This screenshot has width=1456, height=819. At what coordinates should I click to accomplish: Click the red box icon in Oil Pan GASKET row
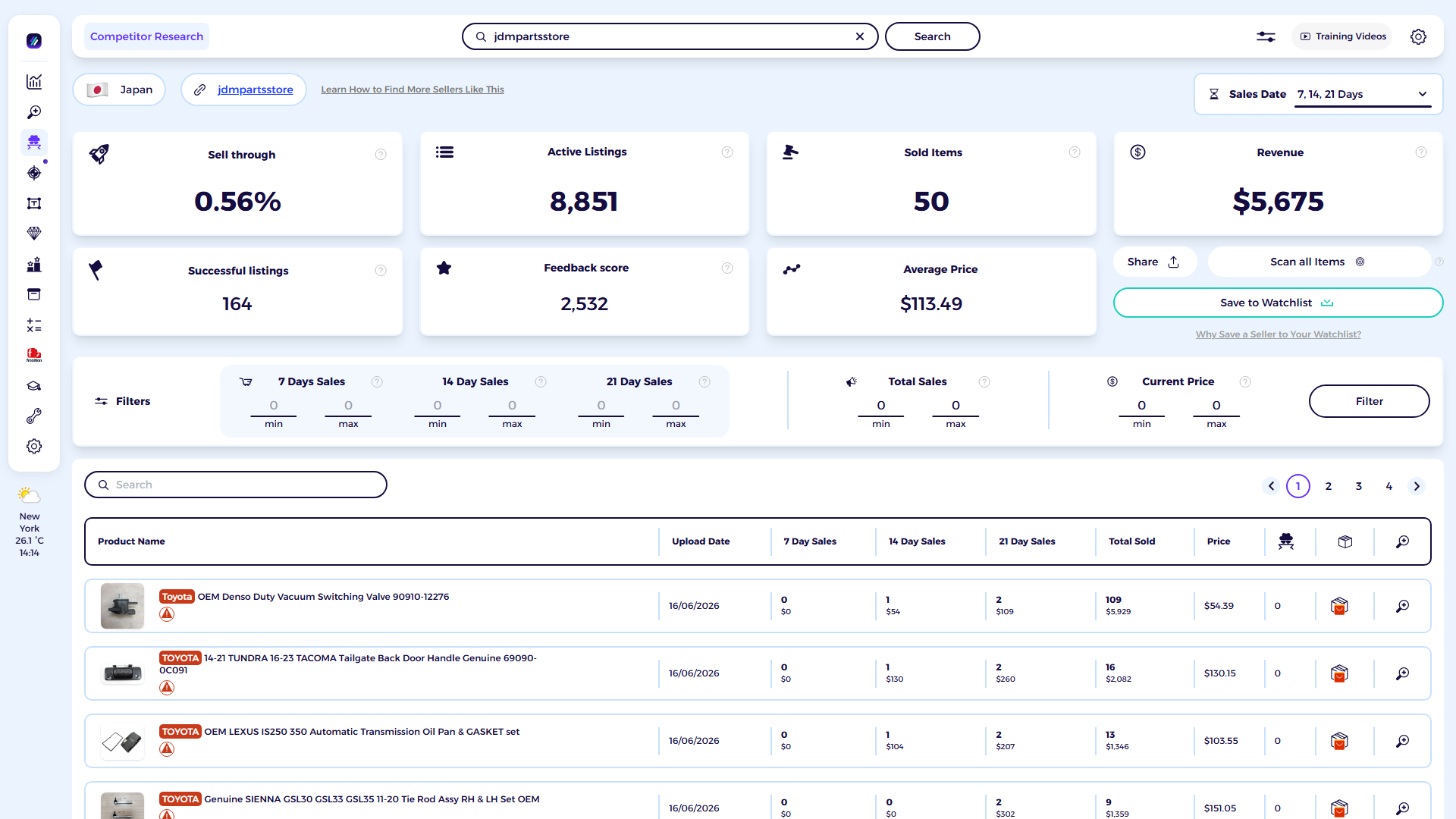(1339, 741)
